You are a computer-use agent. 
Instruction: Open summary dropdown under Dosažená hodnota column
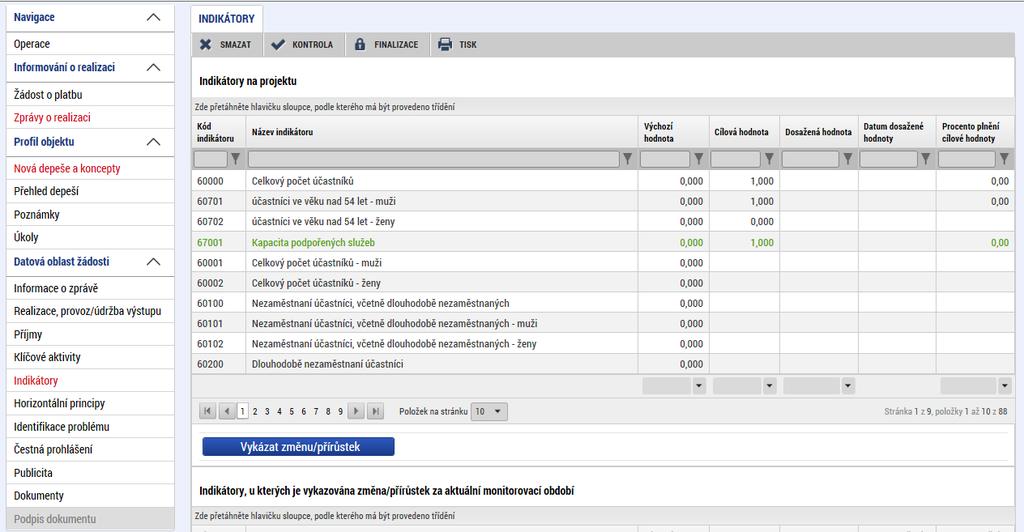coord(848,386)
